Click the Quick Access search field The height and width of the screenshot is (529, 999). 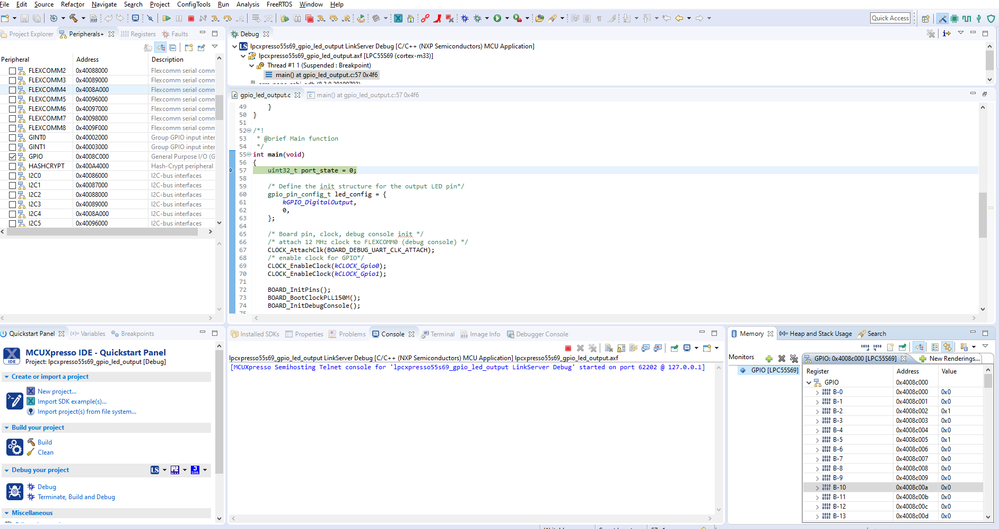[890, 18]
